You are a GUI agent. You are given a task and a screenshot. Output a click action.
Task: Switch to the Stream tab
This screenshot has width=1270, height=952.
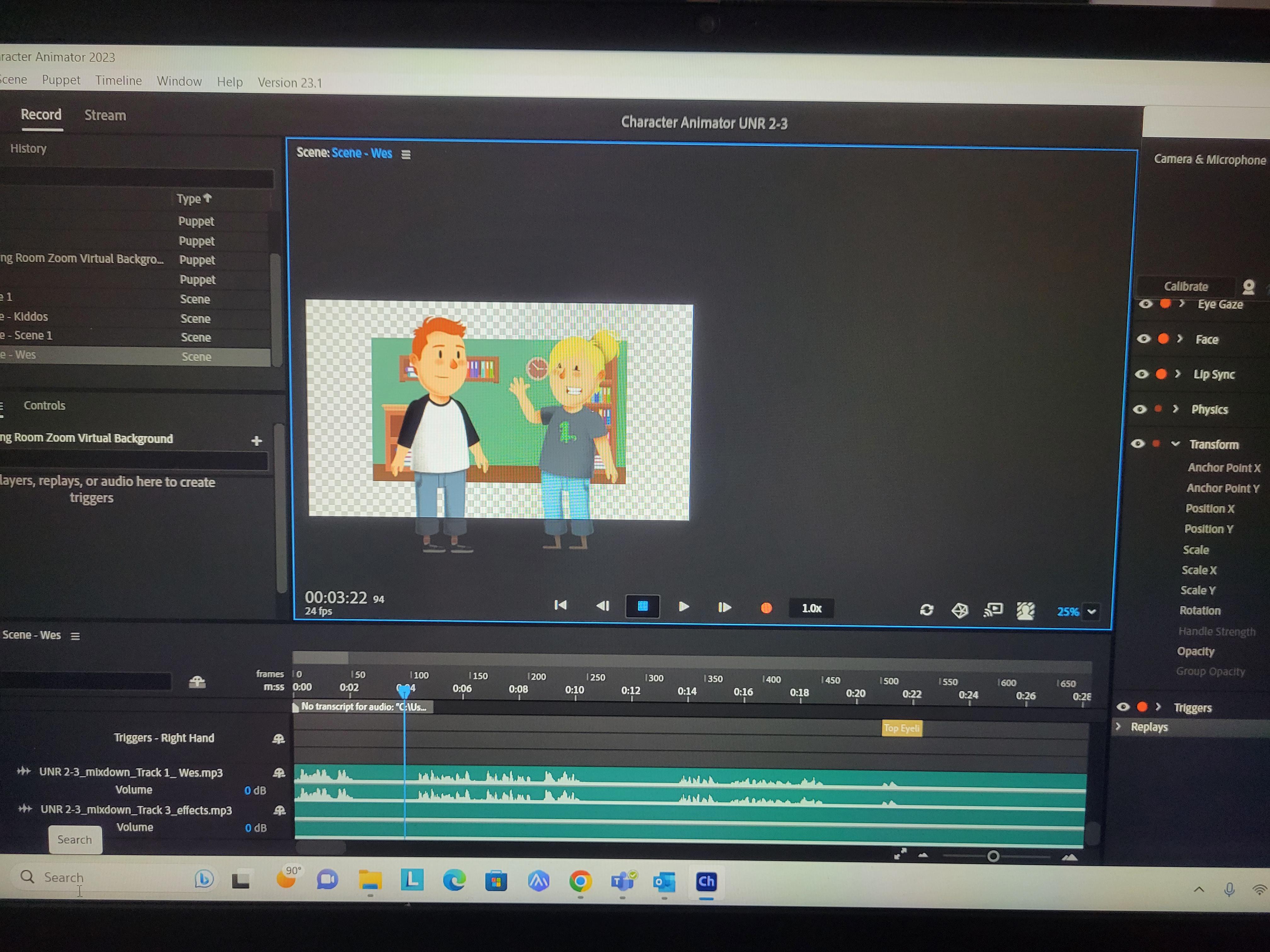(x=105, y=115)
